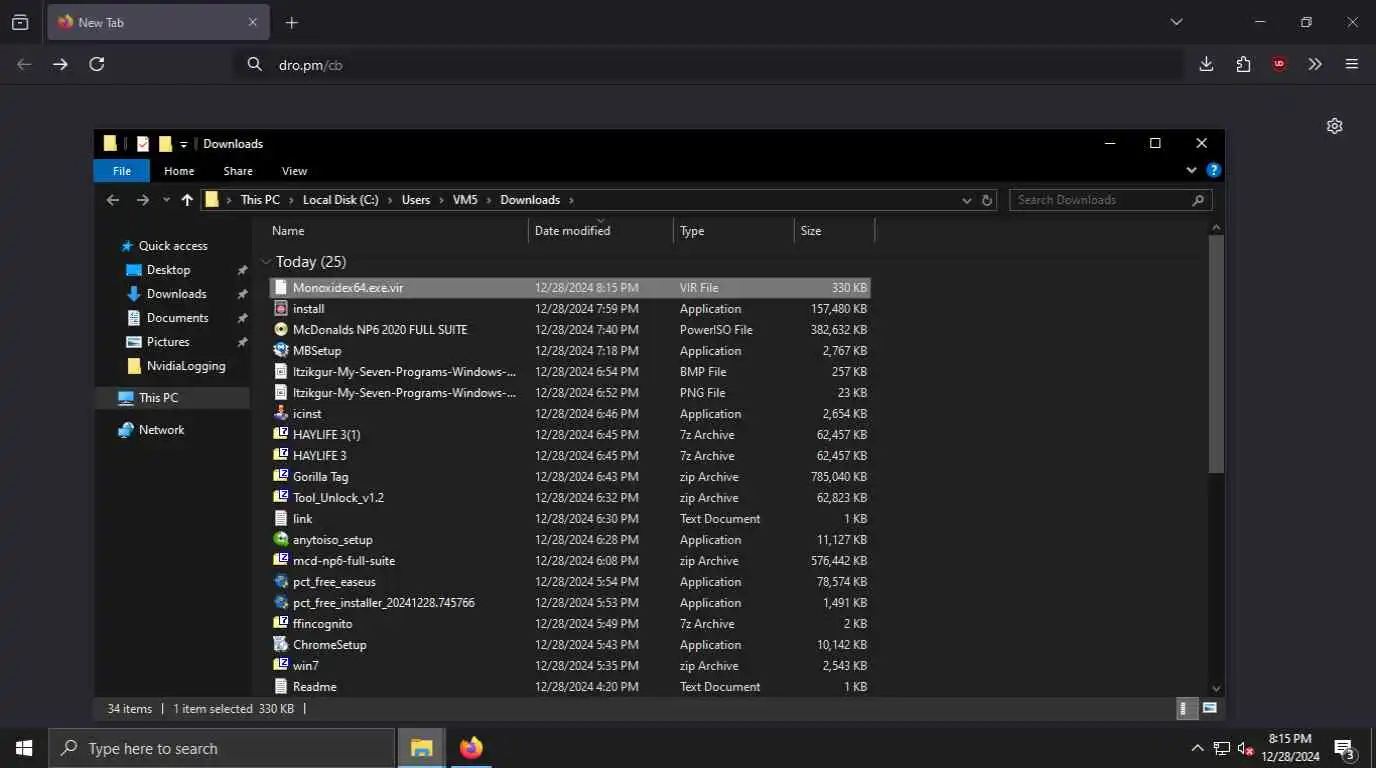Open the File ribbon tab
The height and width of the screenshot is (768, 1376).
coord(121,171)
